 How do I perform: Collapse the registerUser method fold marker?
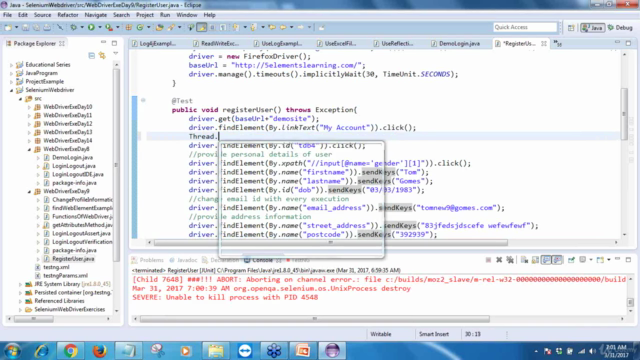click(143, 100)
